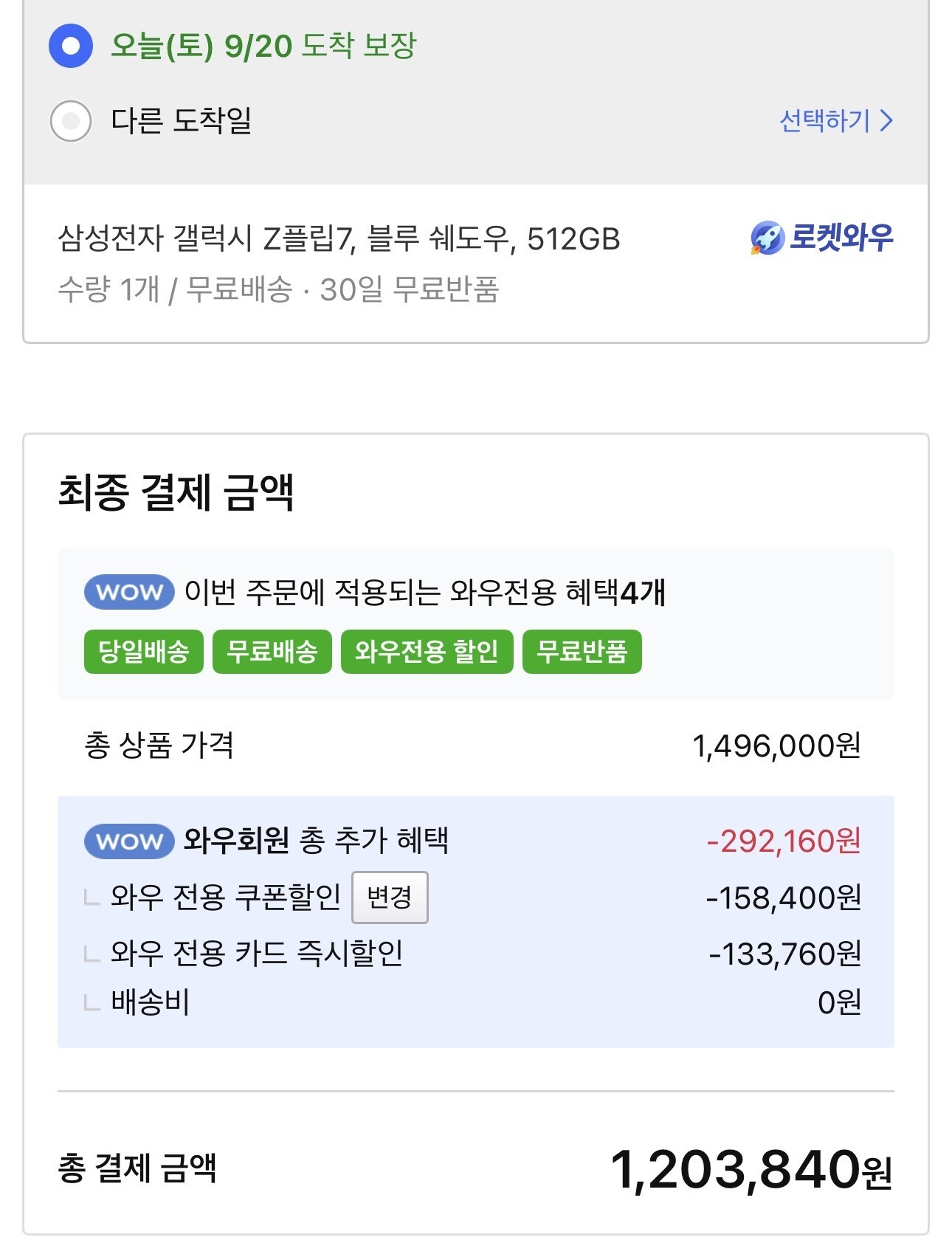Click the WOW badge beside 이번 주문에 적용되는
The height and width of the screenshot is (1240, 952).
129,592
